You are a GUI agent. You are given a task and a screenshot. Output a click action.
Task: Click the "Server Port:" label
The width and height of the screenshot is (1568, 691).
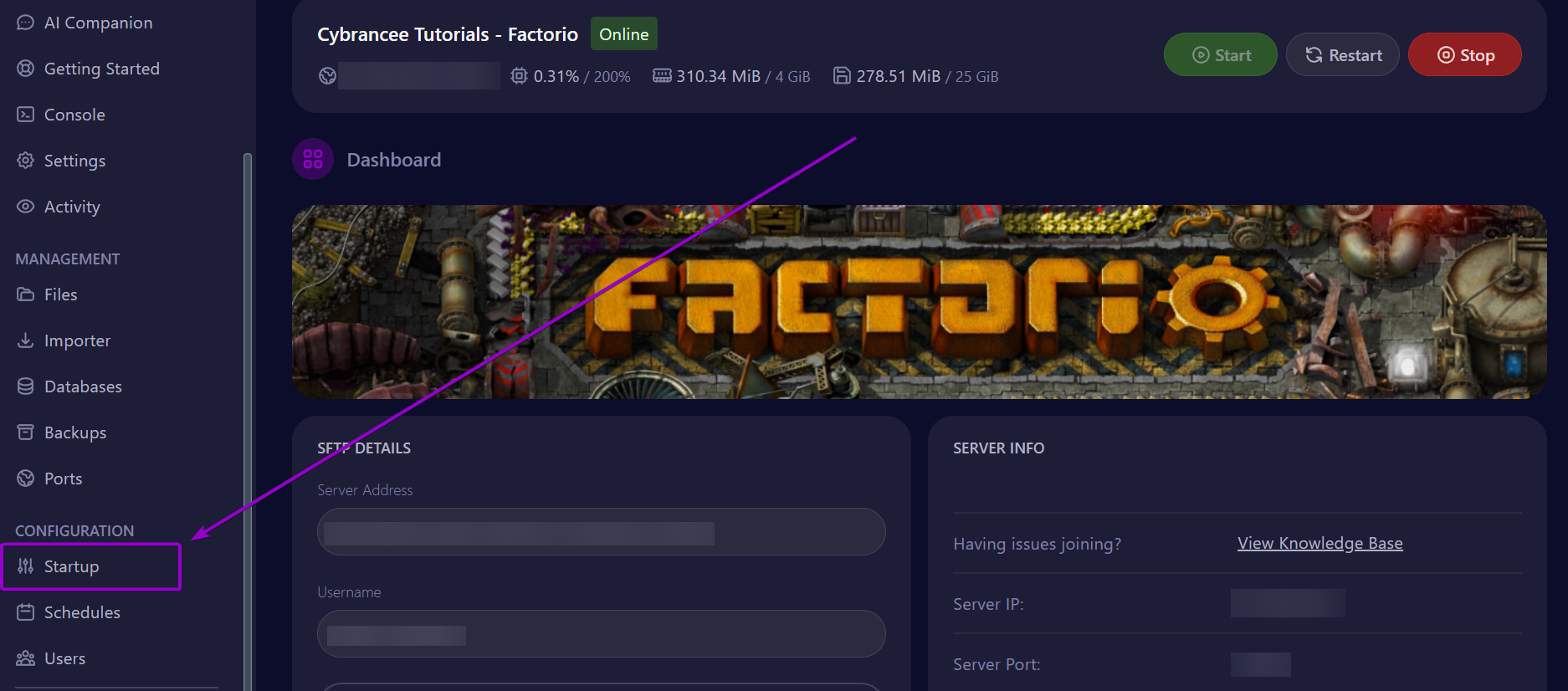pos(997,664)
